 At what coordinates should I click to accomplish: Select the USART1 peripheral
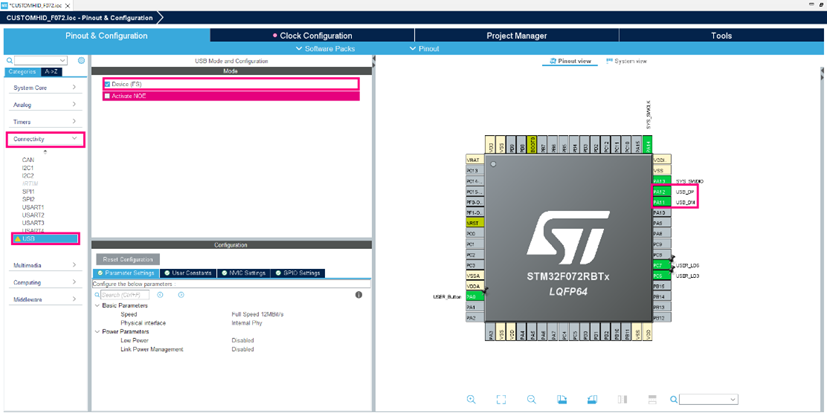coord(33,207)
